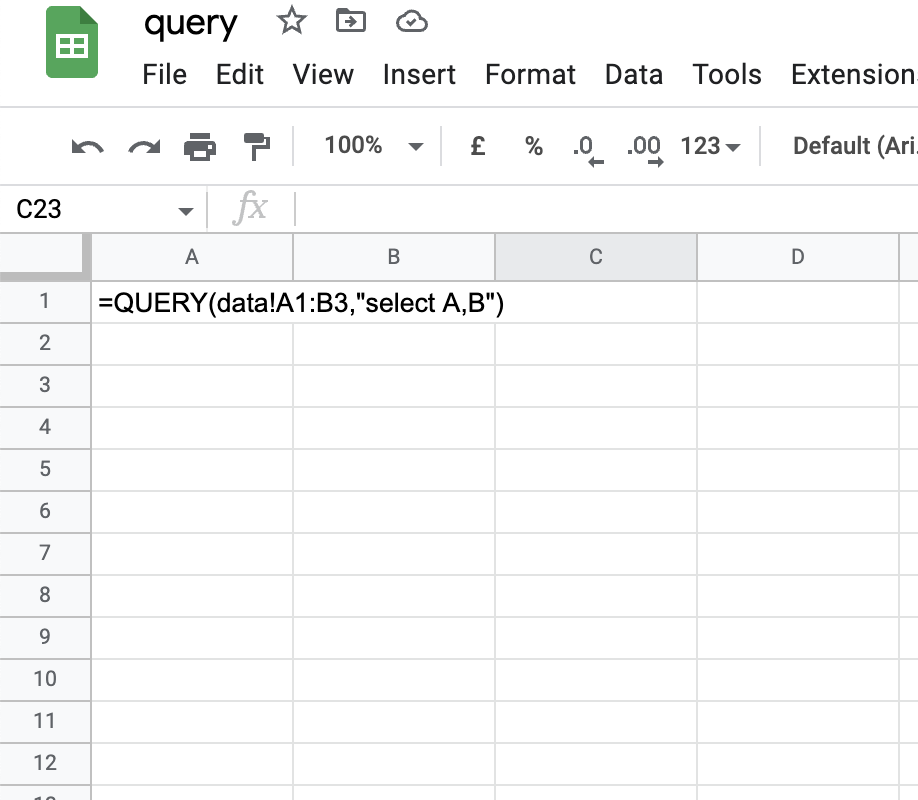Open the Print icon
This screenshot has width=918, height=800.
199,146
